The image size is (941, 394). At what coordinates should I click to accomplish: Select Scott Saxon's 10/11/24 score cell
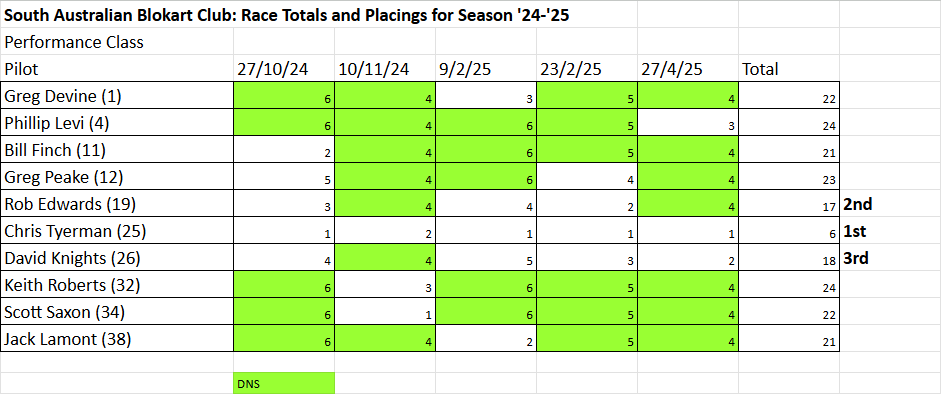pyautogui.click(x=385, y=311)
